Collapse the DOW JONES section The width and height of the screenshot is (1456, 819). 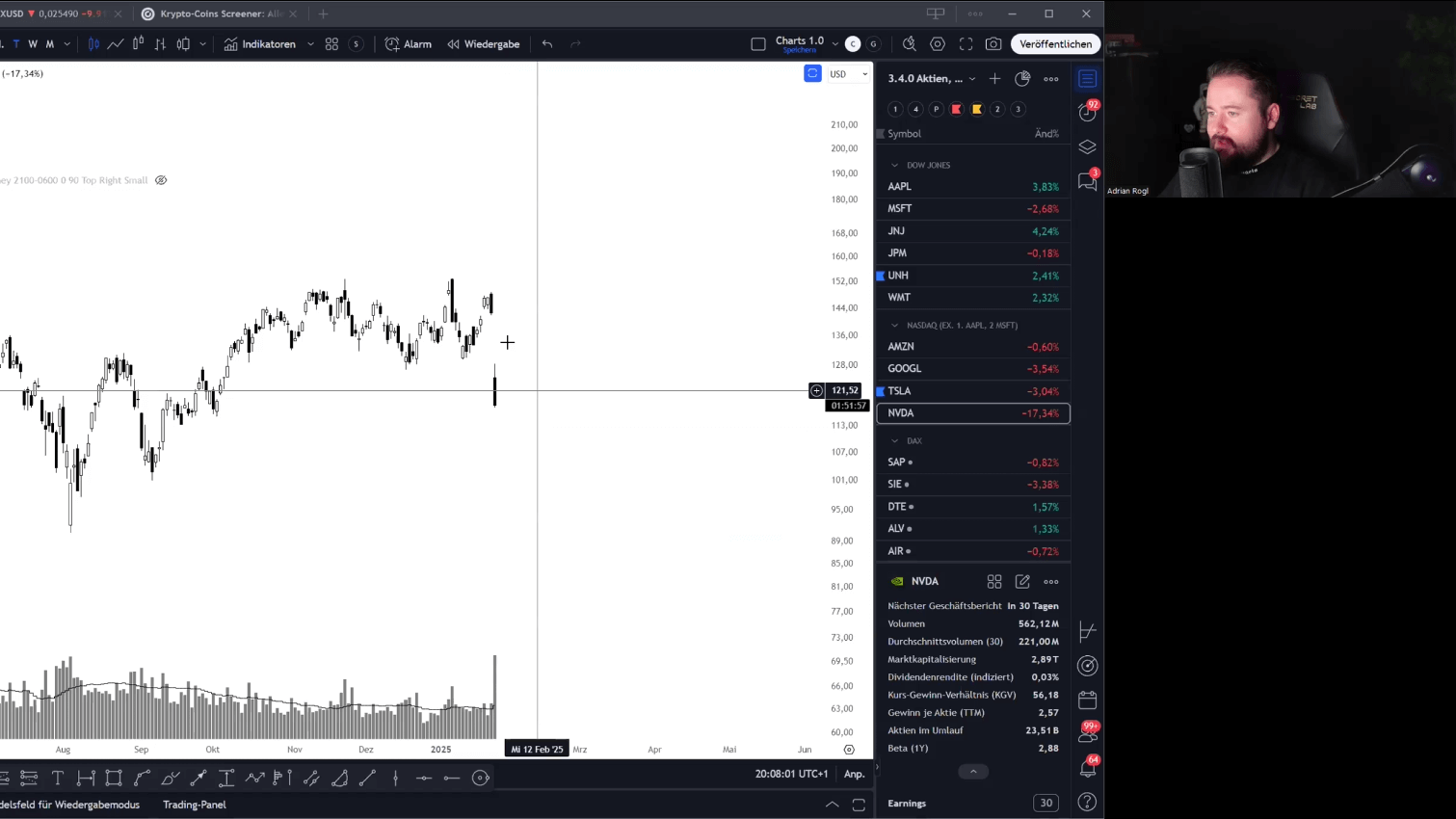pos(894,166)
